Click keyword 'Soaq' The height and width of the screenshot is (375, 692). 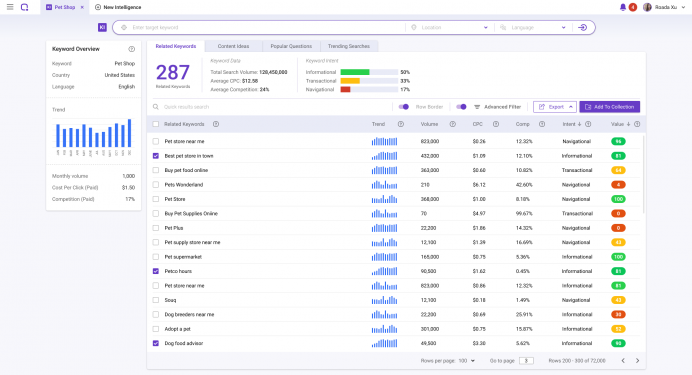tap(170, 300)
